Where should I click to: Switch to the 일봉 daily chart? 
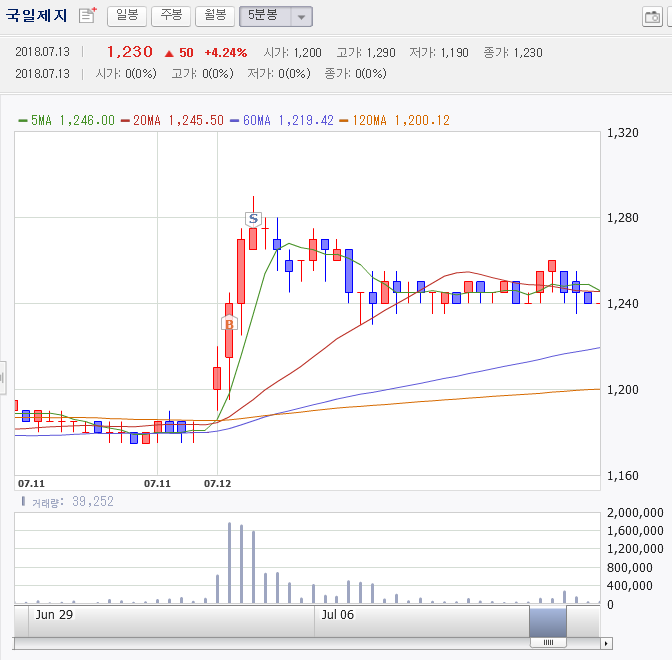pos(127,16)
